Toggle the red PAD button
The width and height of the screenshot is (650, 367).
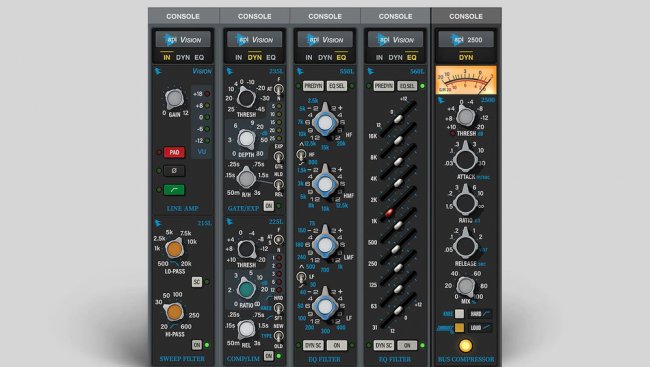[x=174, y=152]
